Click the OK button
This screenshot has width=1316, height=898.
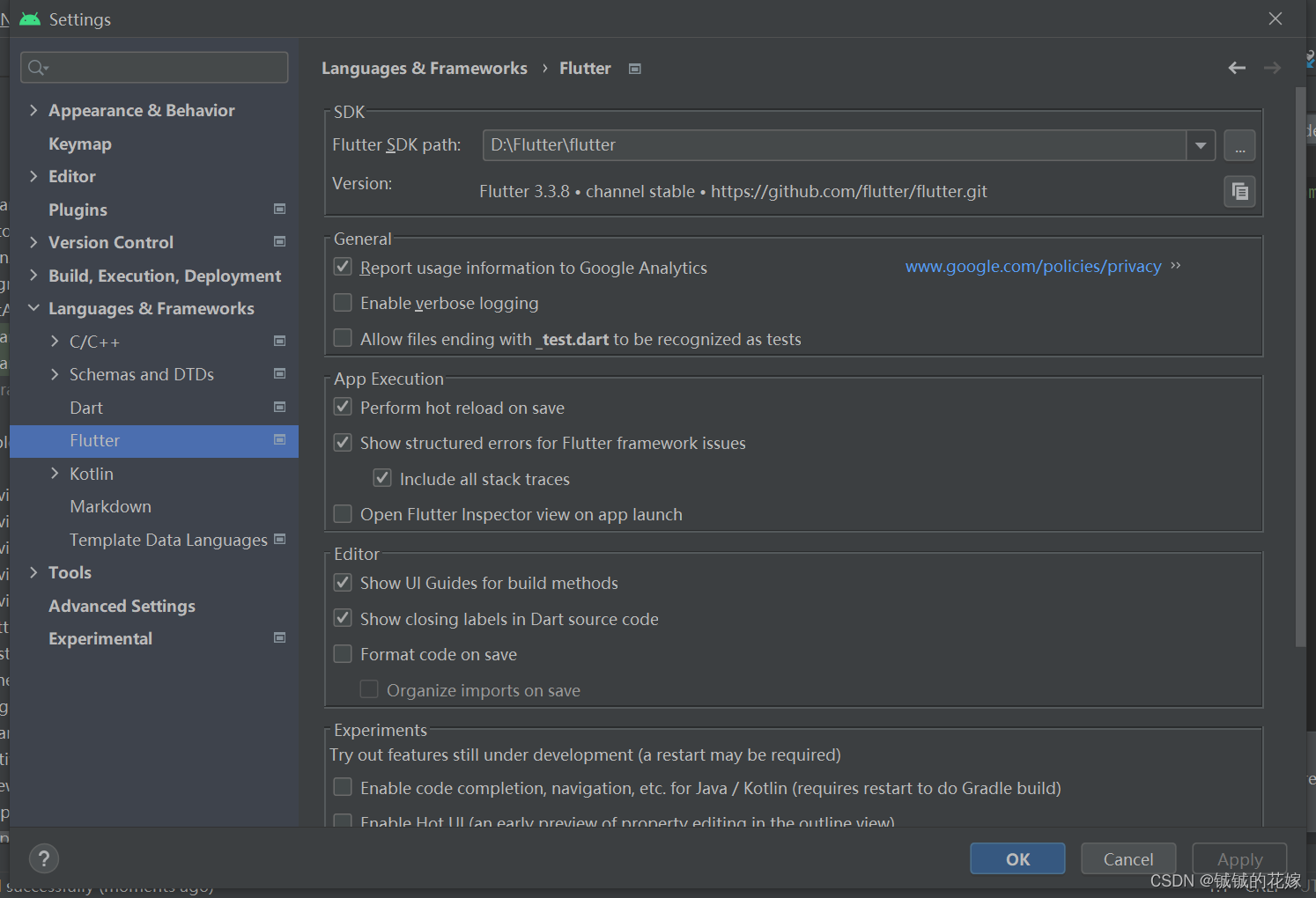click(x=1017, y=858)
